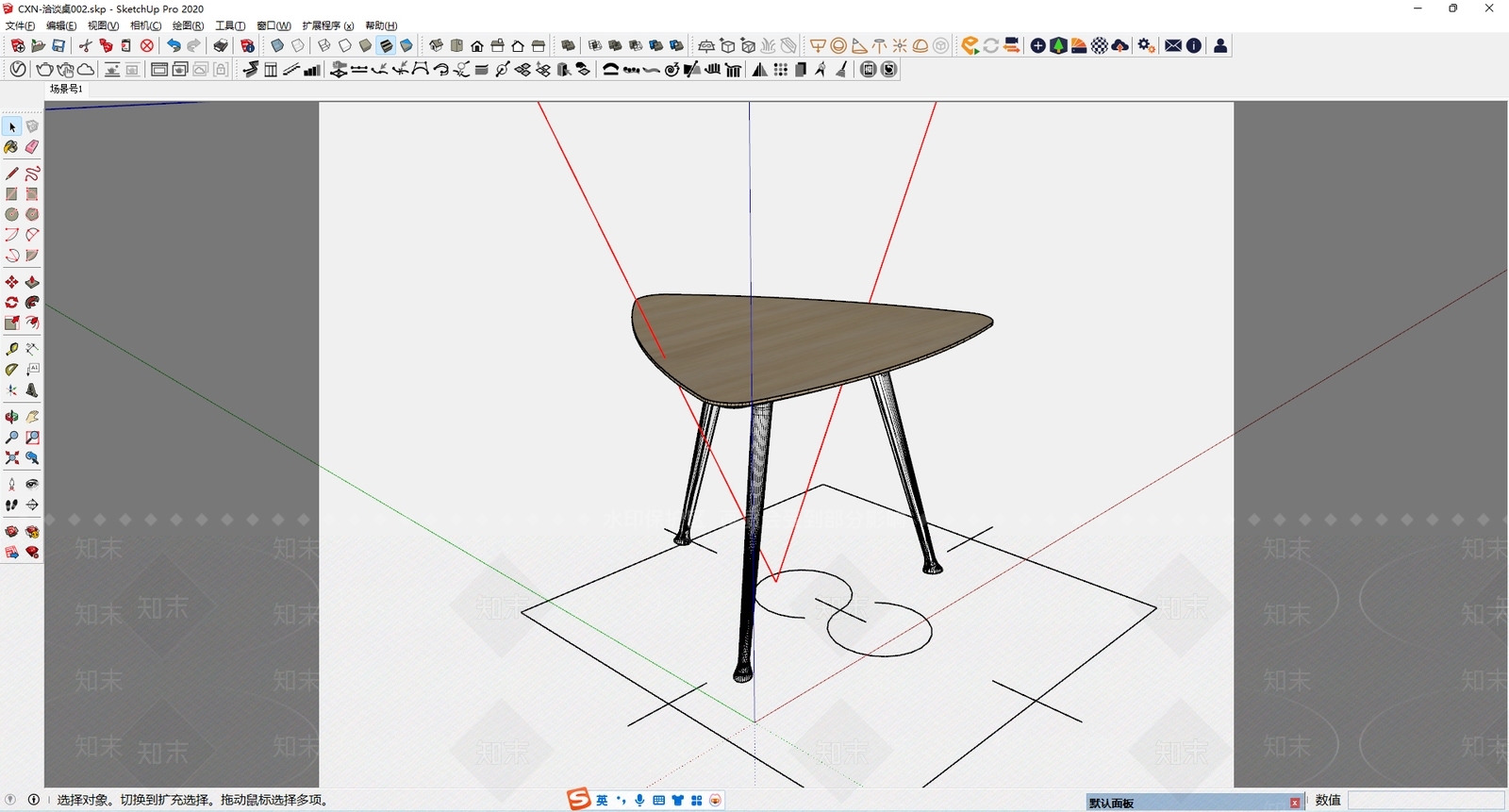
Task: Click the status bar info icon
Action: [34, 800]
